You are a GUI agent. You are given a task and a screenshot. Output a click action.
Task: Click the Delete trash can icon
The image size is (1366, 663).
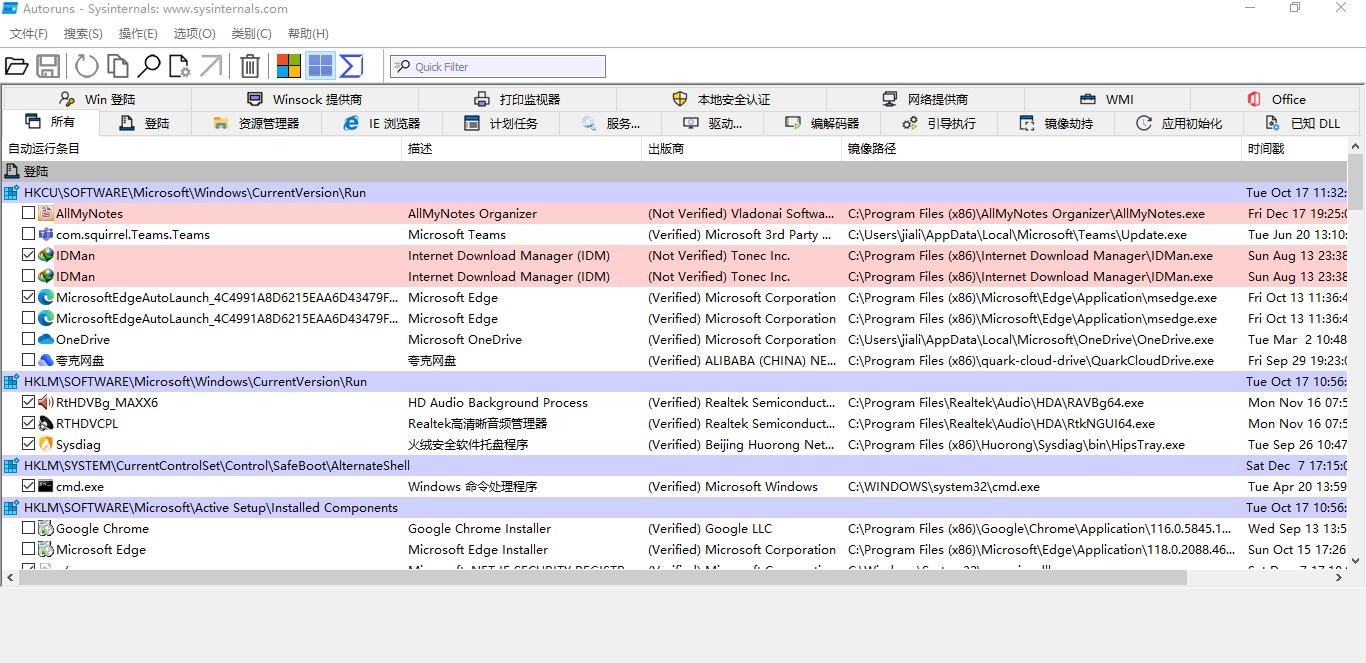[250, 67]
